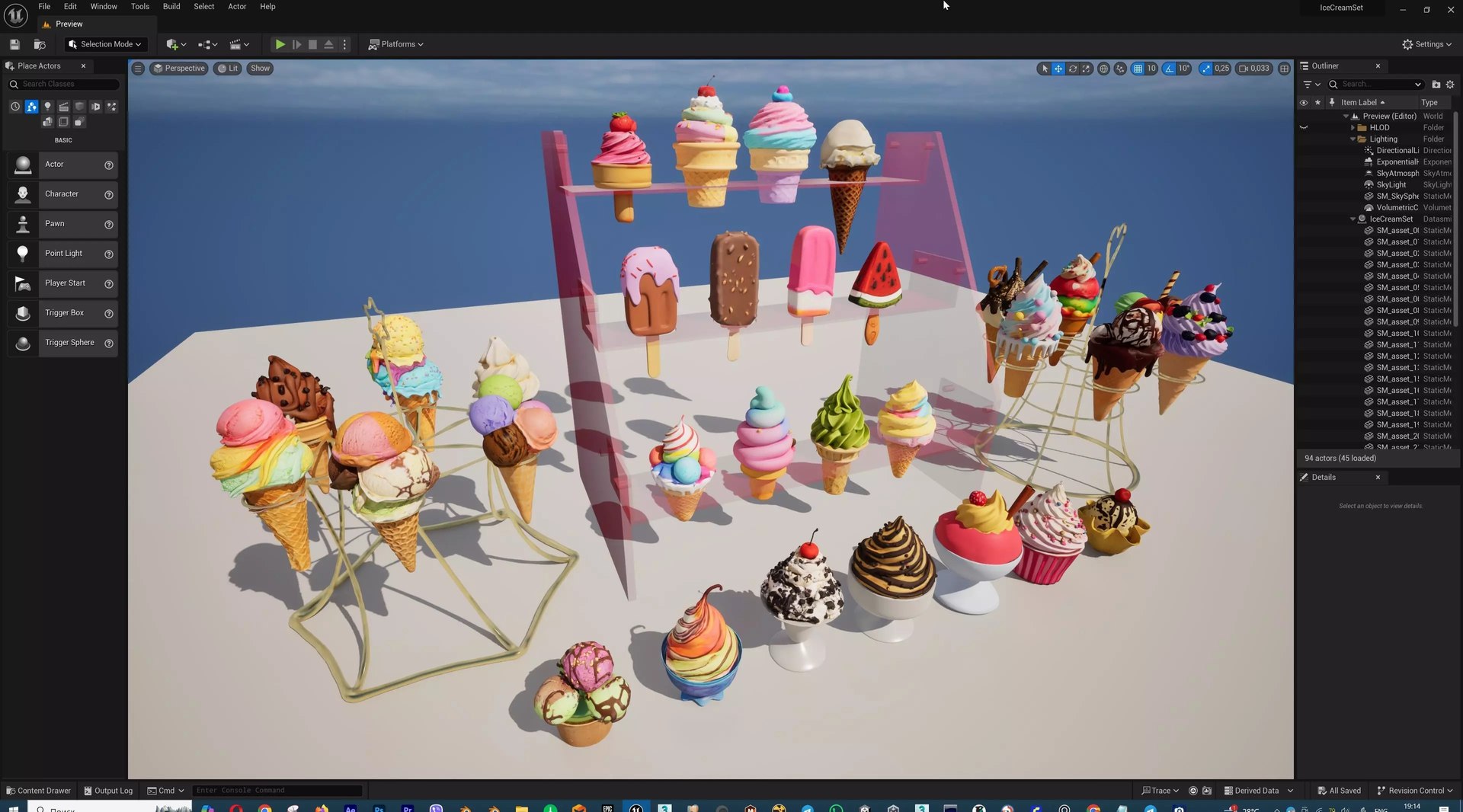The image size is (1463, 812).
Task: Expand the HLOD folder in Outliner
Action: [x=1353, y=128]
